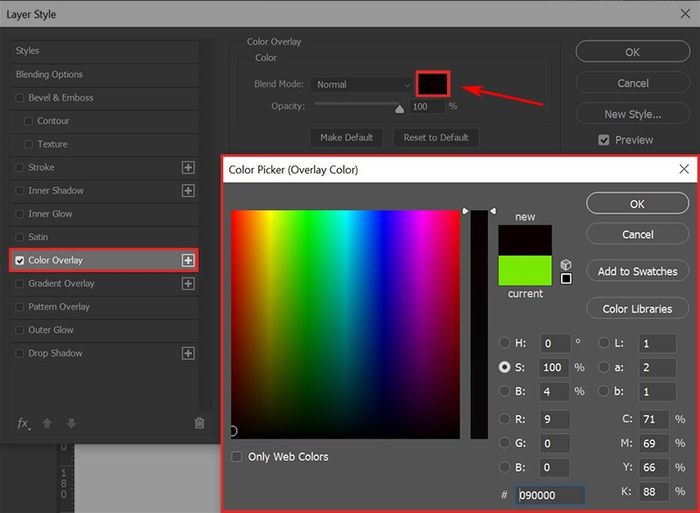The width and height of the screenshot is (700, 513).
Task: Open the Styles section
Action: pos(104,51)
